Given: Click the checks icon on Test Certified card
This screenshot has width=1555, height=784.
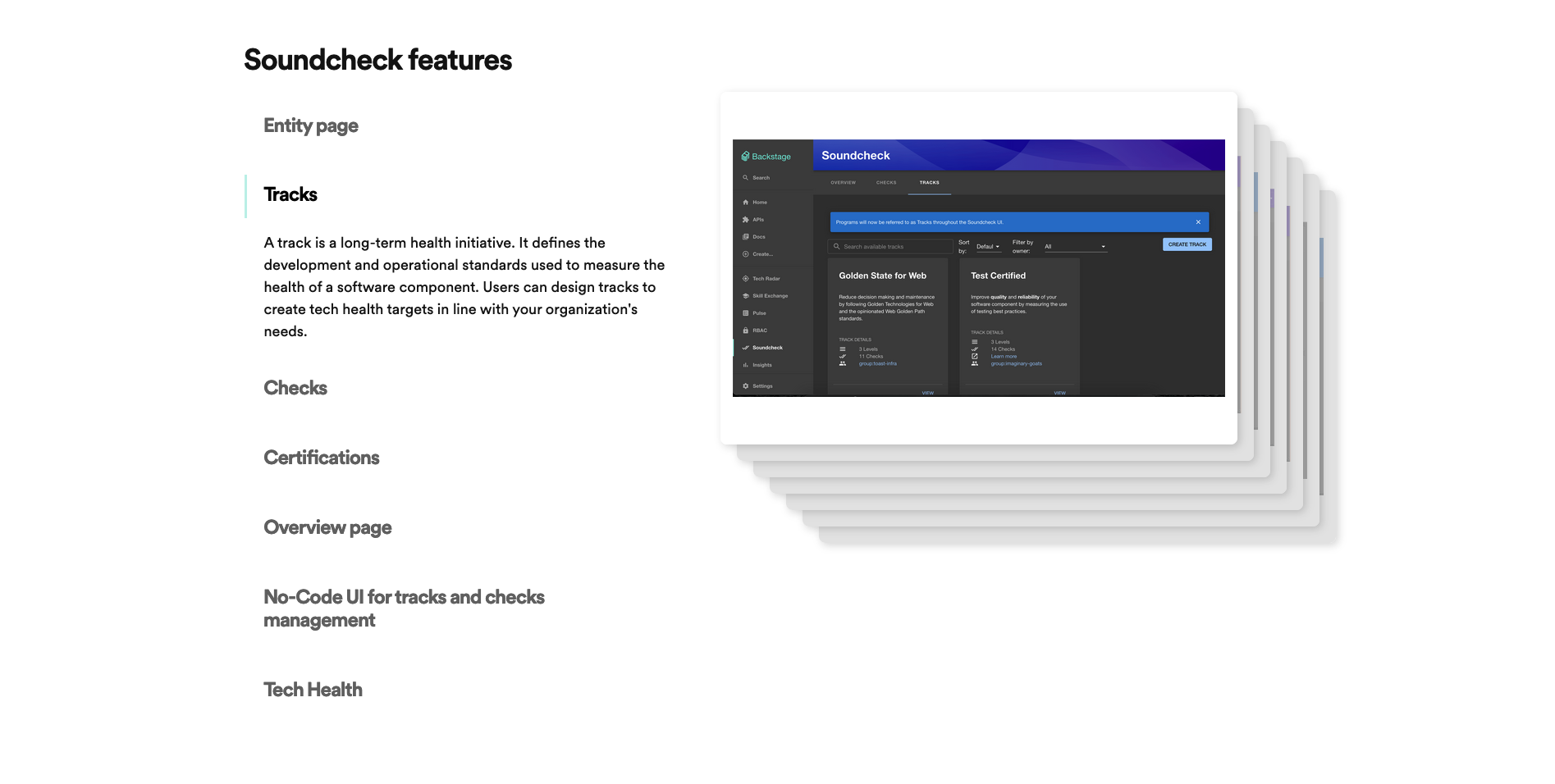Looking at the screenshot, I should tap(974, 349).
